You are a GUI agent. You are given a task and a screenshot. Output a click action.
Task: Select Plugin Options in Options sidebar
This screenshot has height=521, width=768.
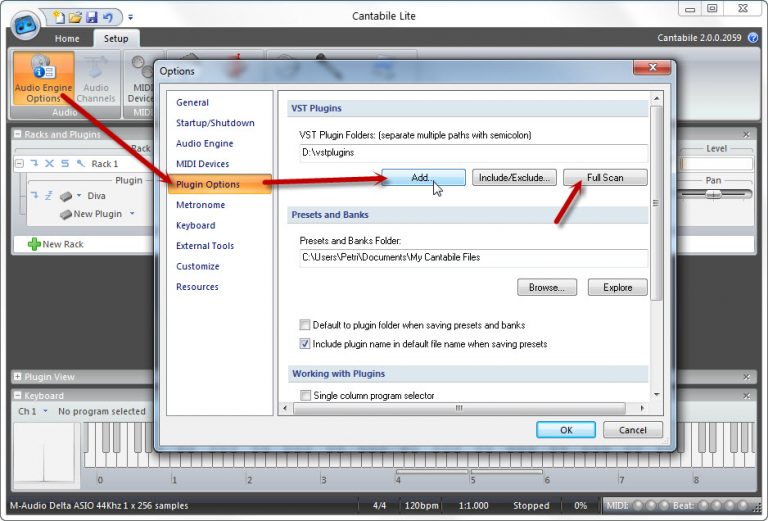pyautogui.click(x=219, y=184)
